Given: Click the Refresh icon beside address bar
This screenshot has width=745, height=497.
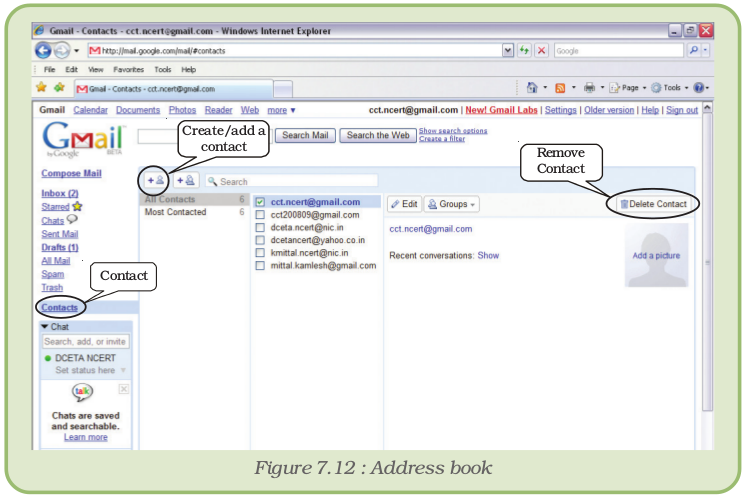Looking at the screenshot, I should click(x=524, y=50).
